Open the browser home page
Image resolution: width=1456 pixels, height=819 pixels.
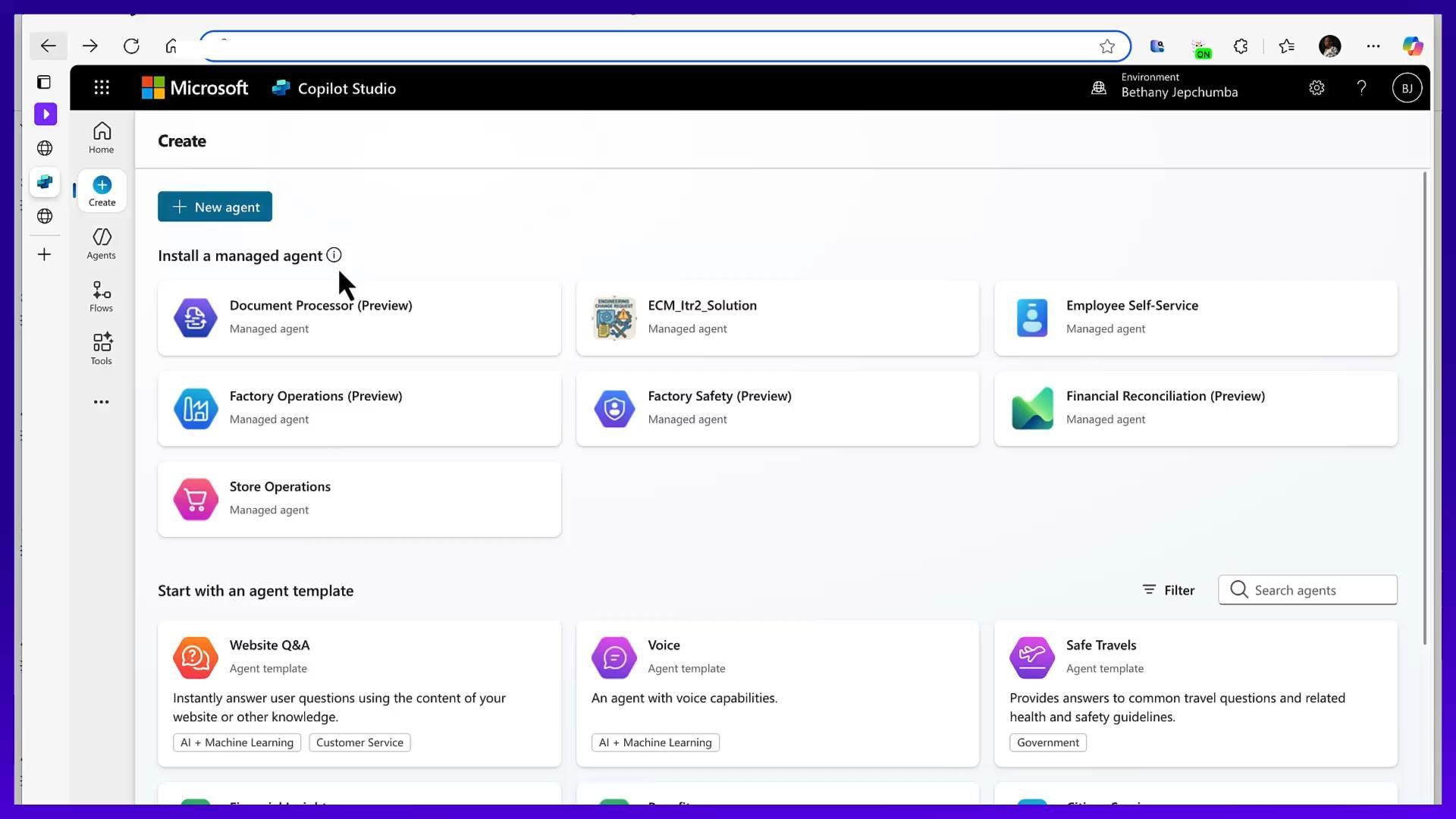(x=171, y=46)
